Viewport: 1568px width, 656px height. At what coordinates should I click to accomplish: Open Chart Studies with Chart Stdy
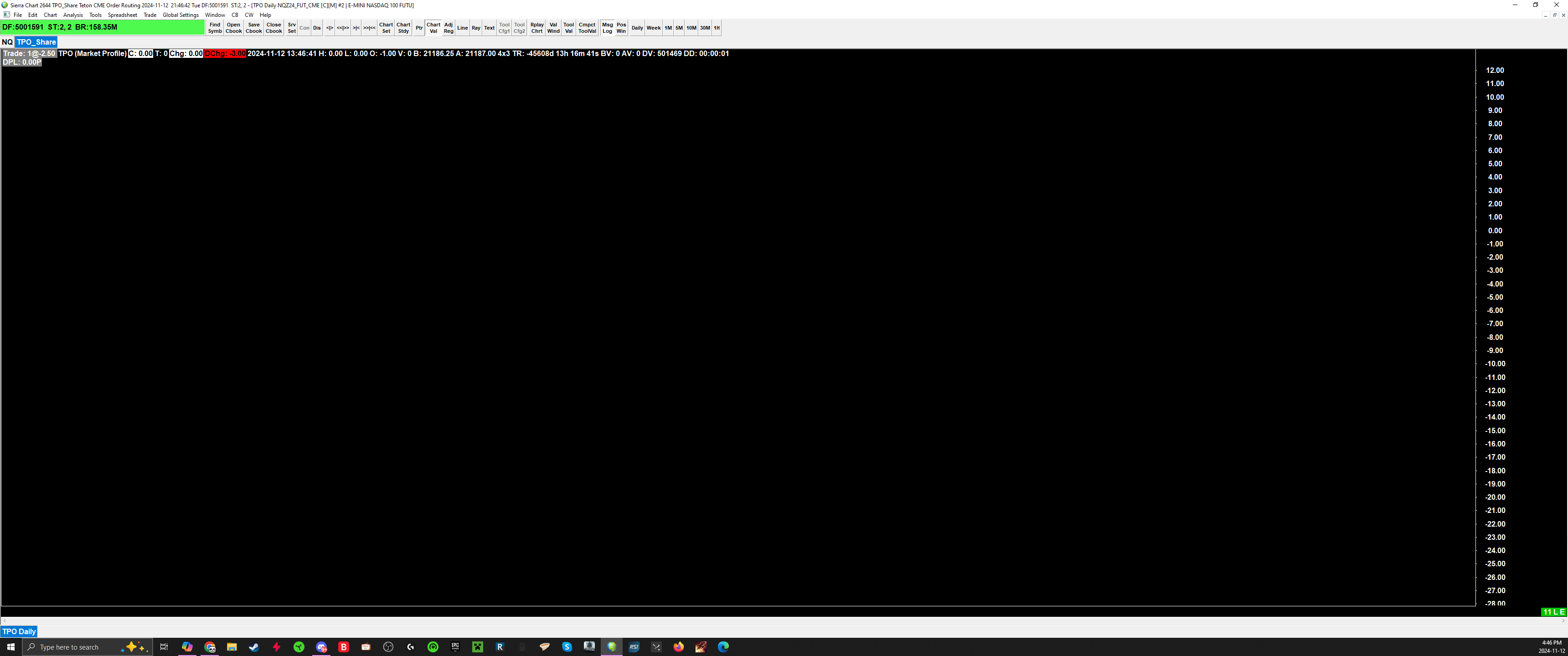coord(403,28)
